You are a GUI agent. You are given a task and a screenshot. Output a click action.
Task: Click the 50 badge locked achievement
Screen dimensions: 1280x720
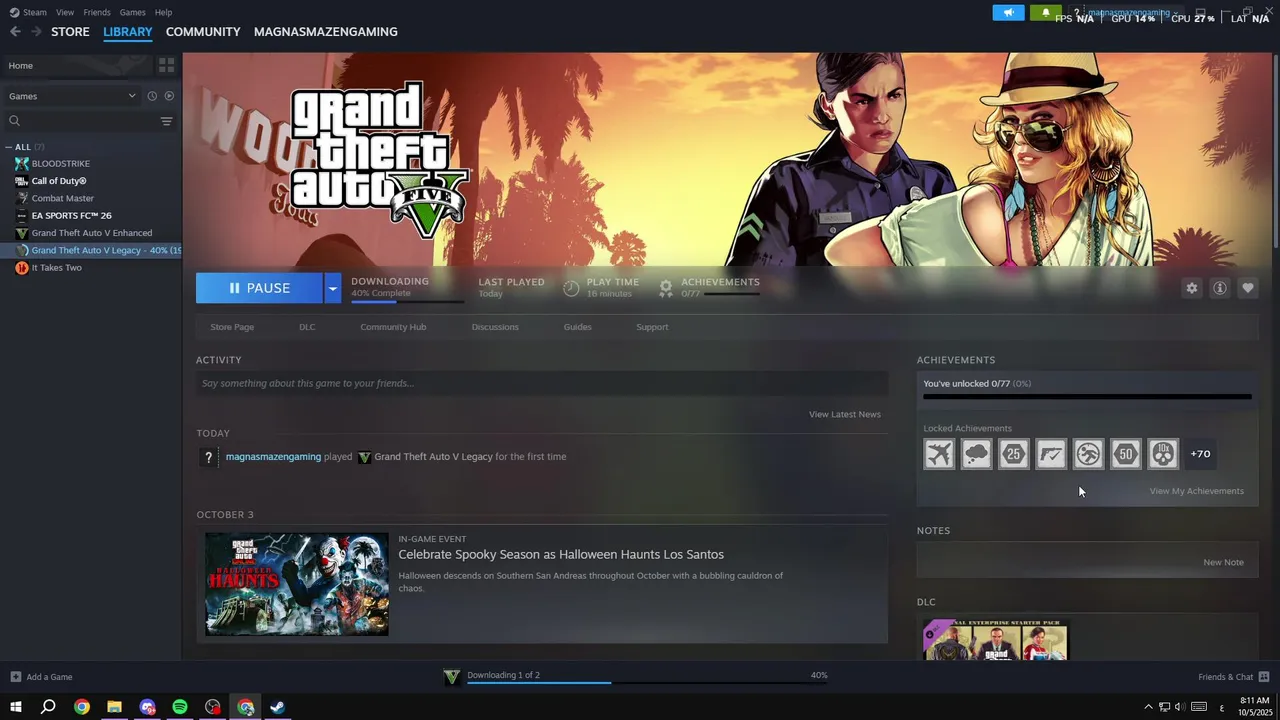pyautogui.click(x=1126, y=454)
